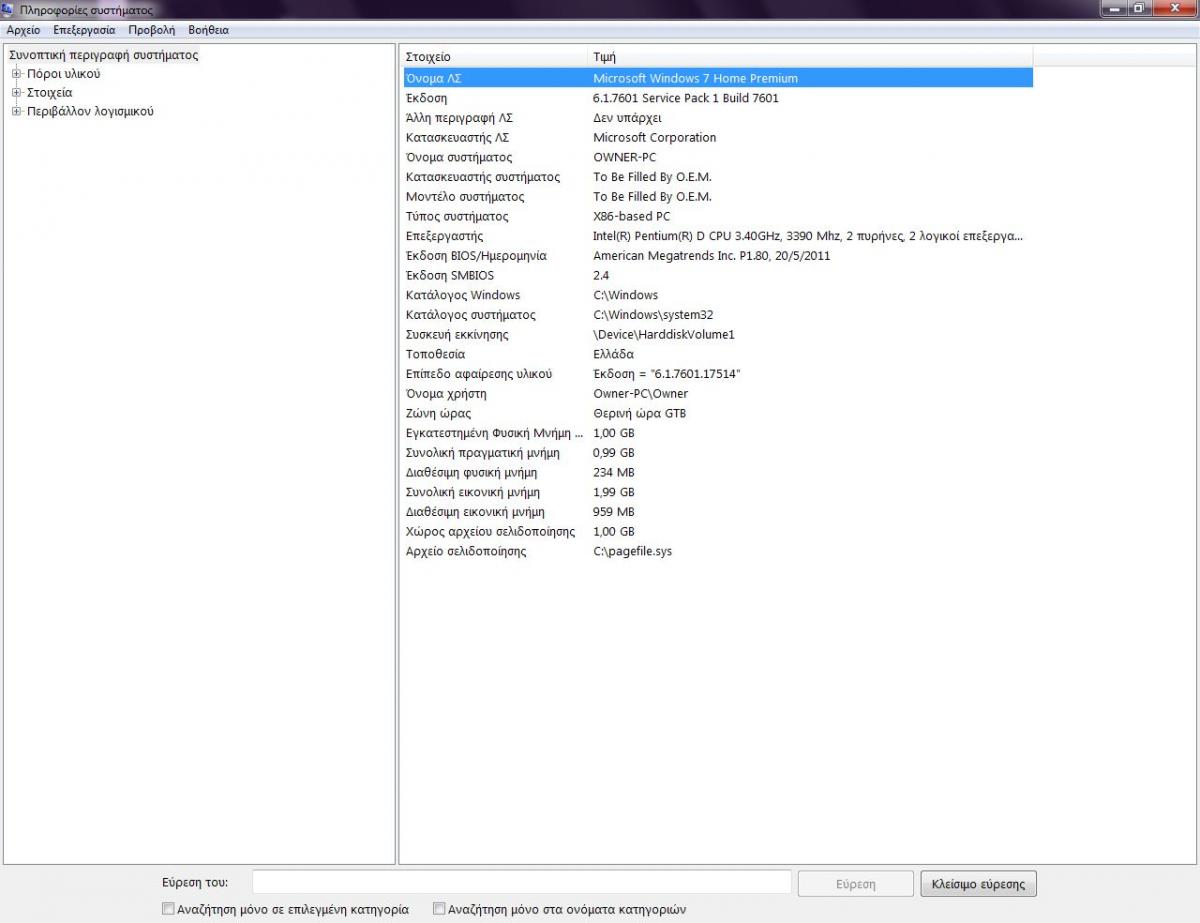
Task: Click the Microsoft Corporation value
Action: pos(655,138)
